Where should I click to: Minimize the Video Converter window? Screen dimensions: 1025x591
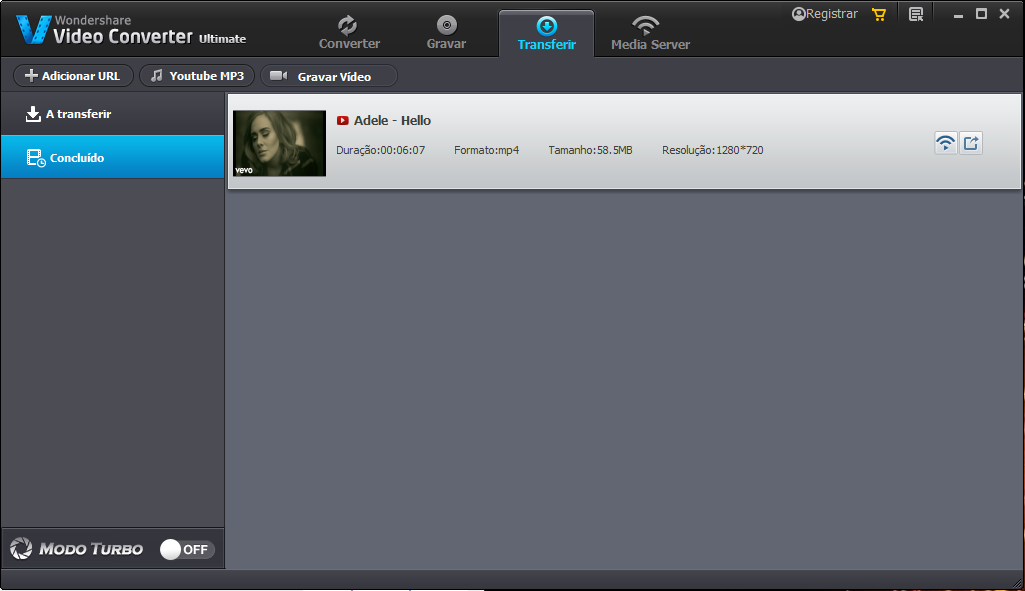958,14
